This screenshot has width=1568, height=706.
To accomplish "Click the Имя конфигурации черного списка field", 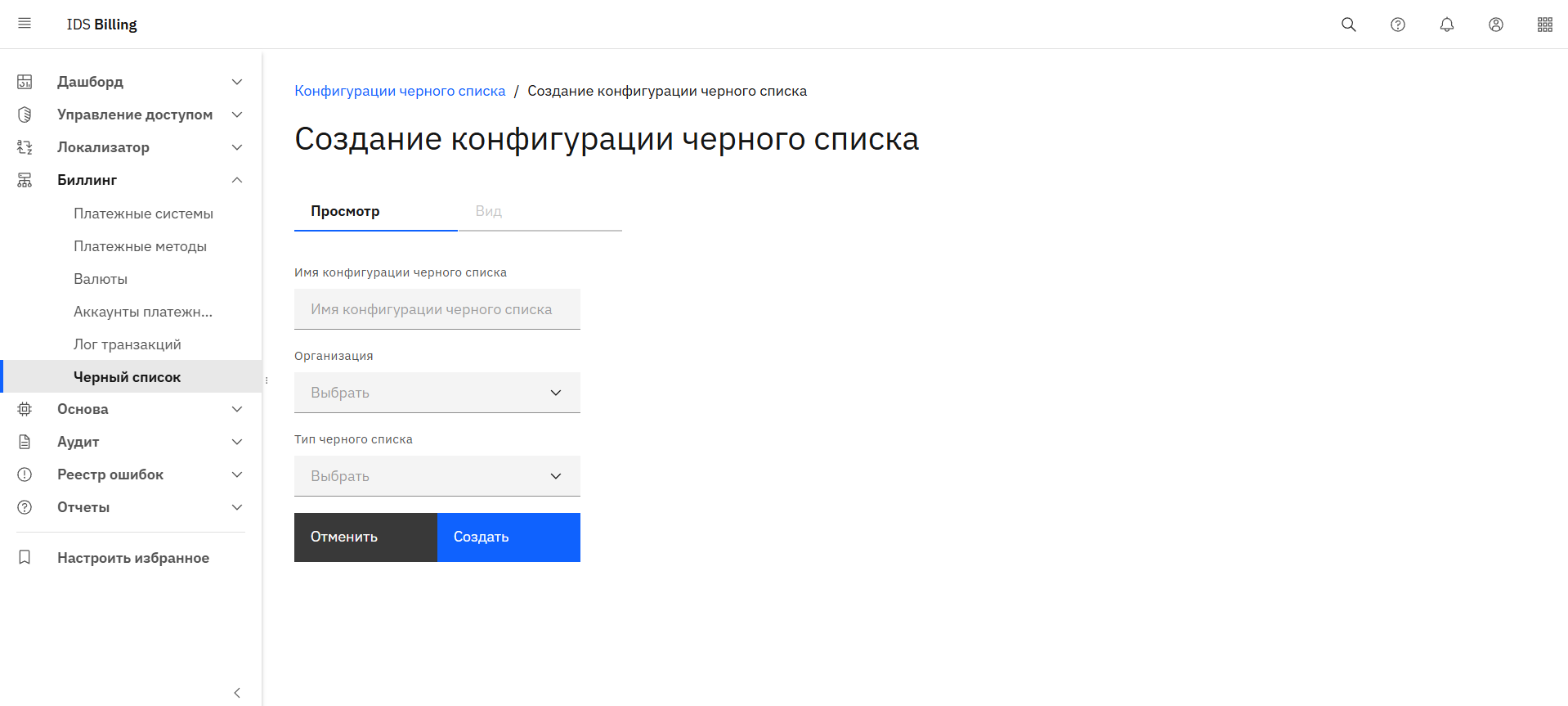I will 437,309.
